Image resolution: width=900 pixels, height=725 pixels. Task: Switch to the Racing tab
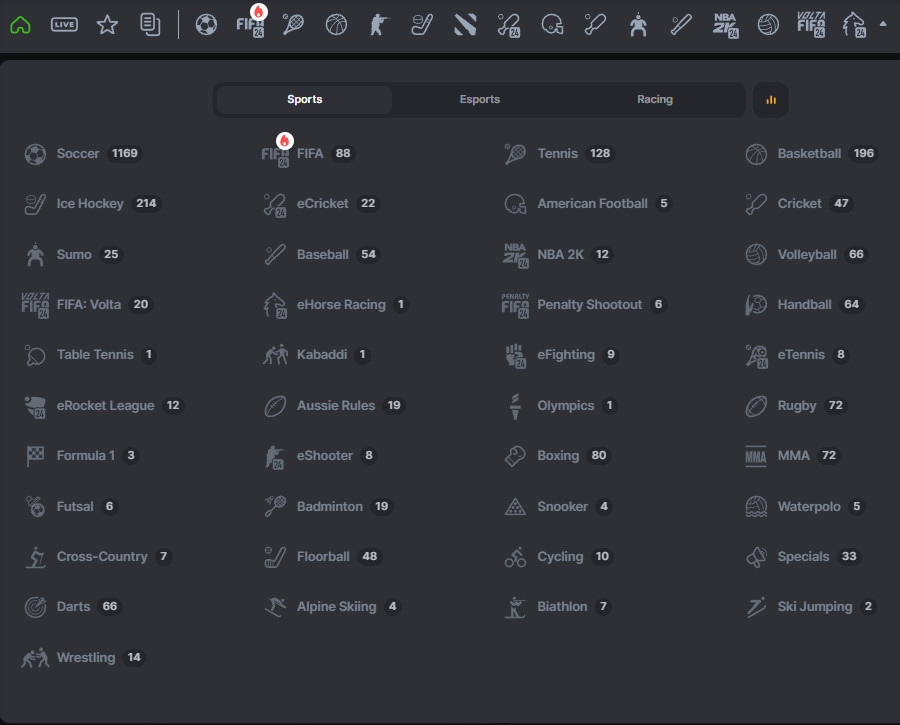click(654, 100)
